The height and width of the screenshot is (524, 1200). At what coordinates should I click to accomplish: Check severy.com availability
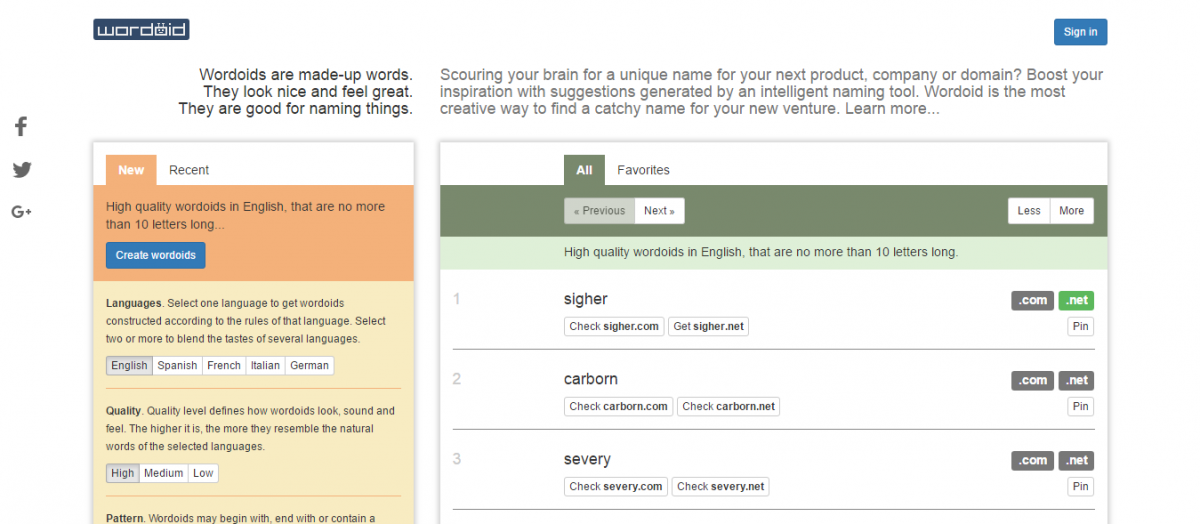coord(616,486)
